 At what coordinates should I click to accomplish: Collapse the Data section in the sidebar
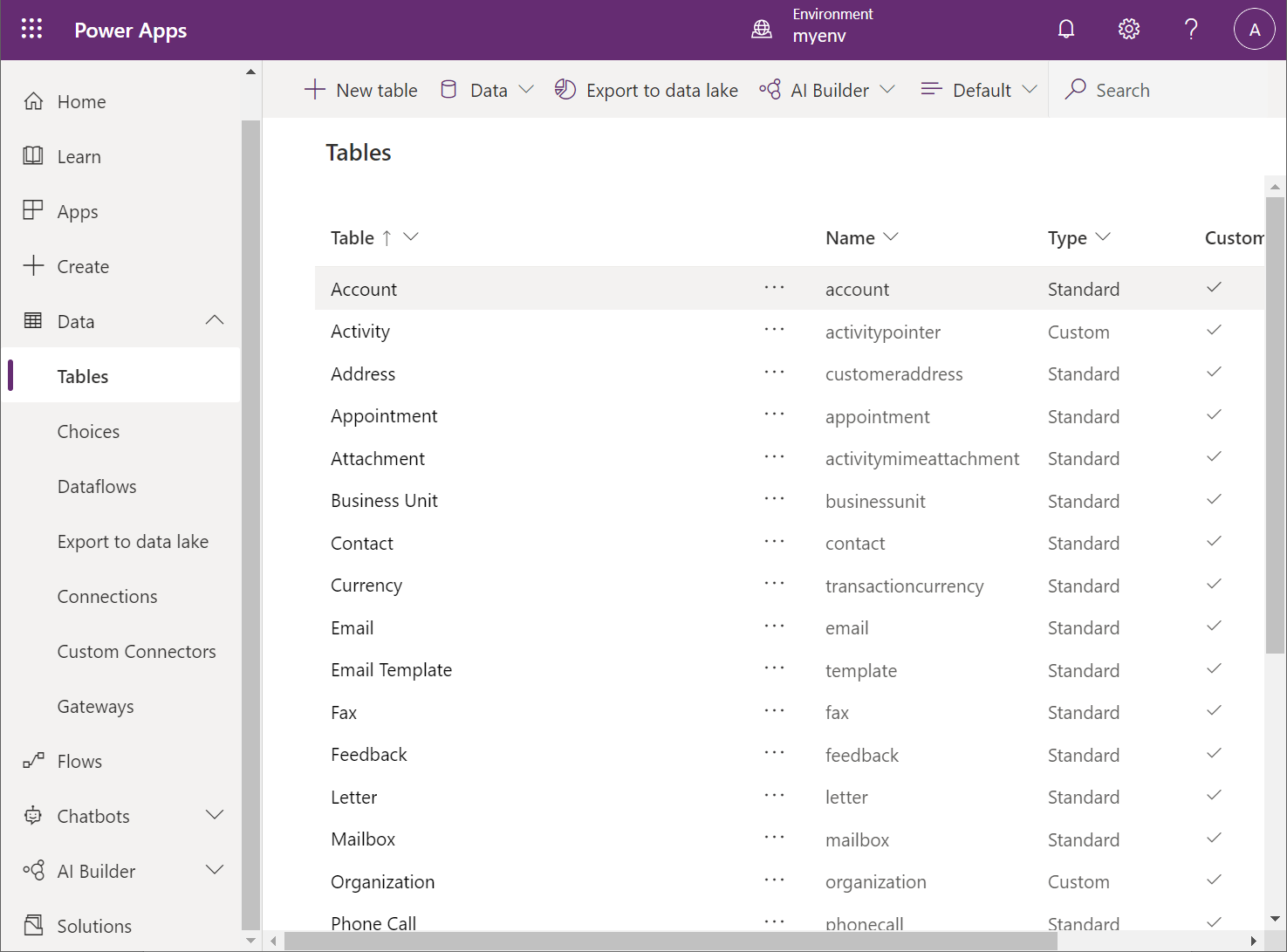215,320
